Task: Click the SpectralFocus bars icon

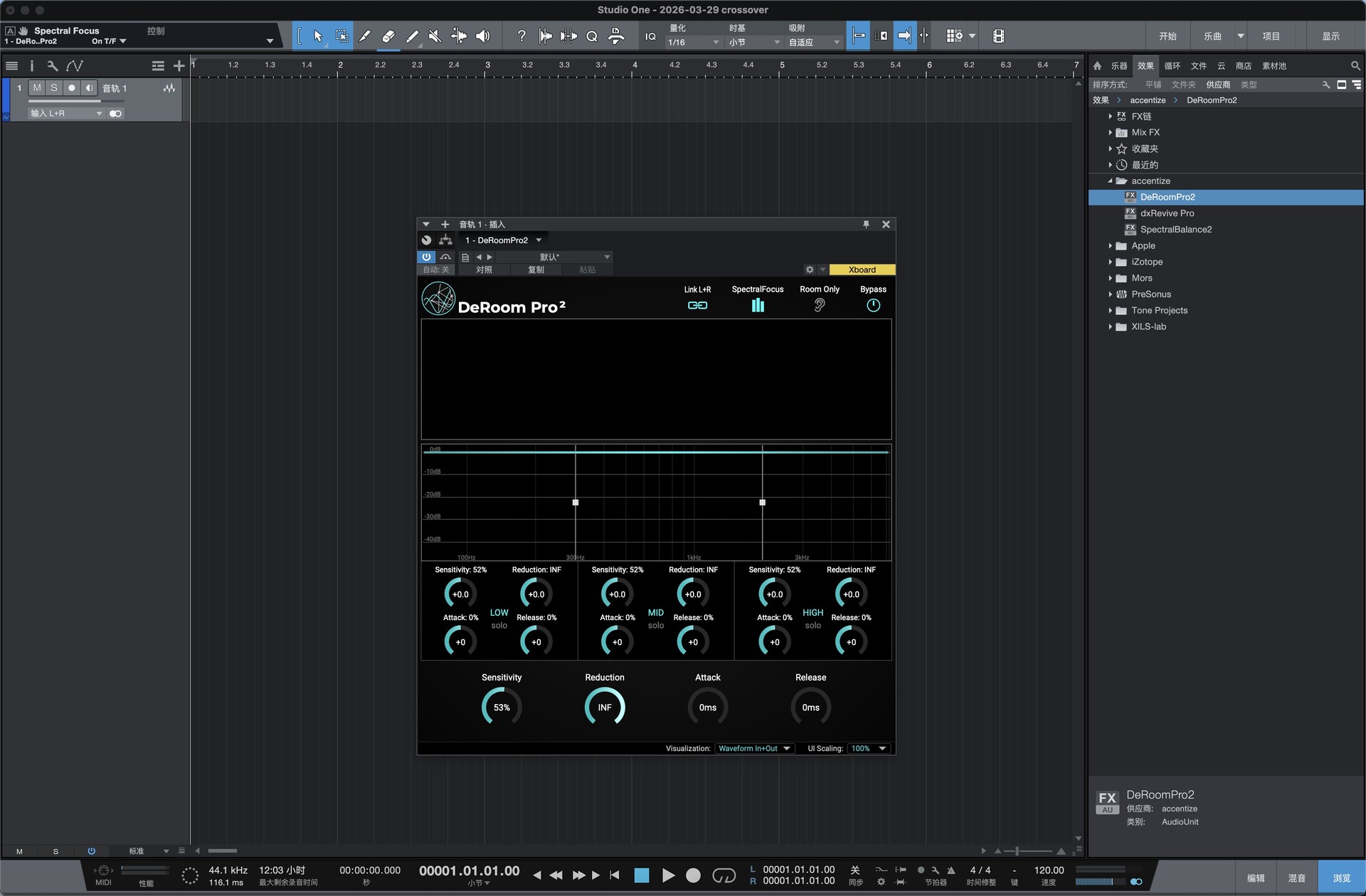Action: click(757, 305)
